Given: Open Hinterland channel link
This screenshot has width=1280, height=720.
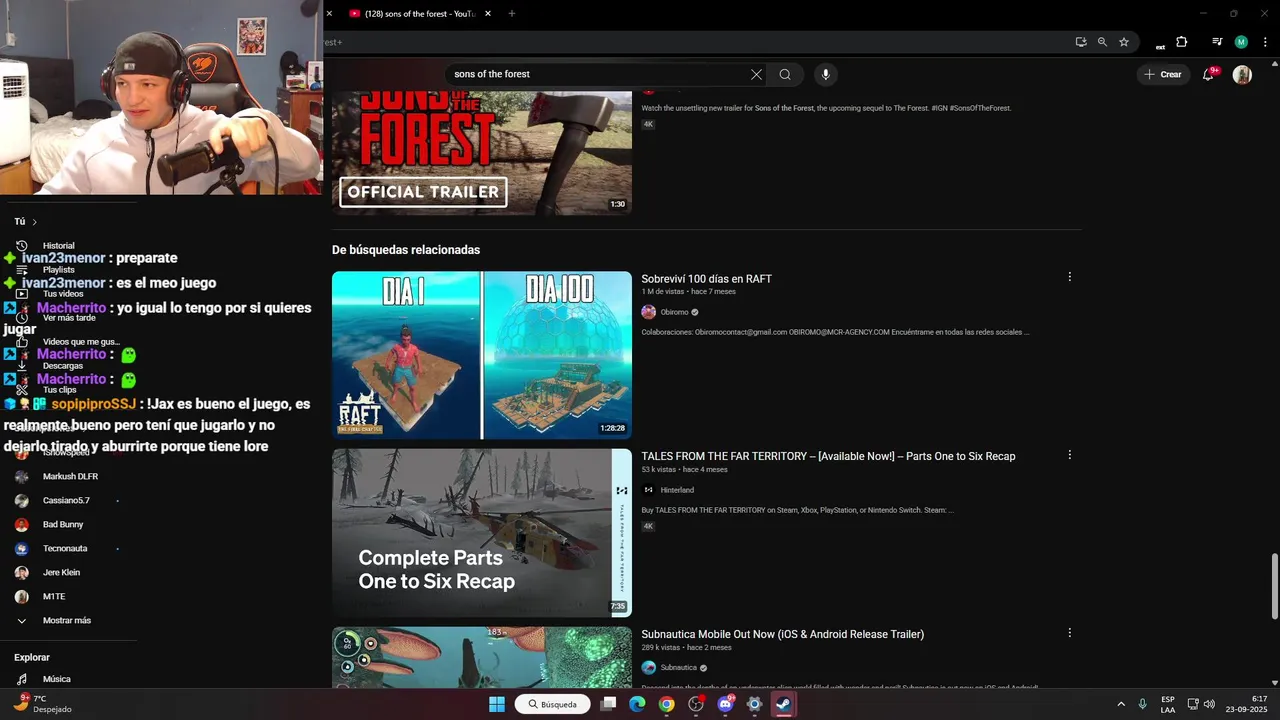Looking at the screenshot, I should pos(677,490).
